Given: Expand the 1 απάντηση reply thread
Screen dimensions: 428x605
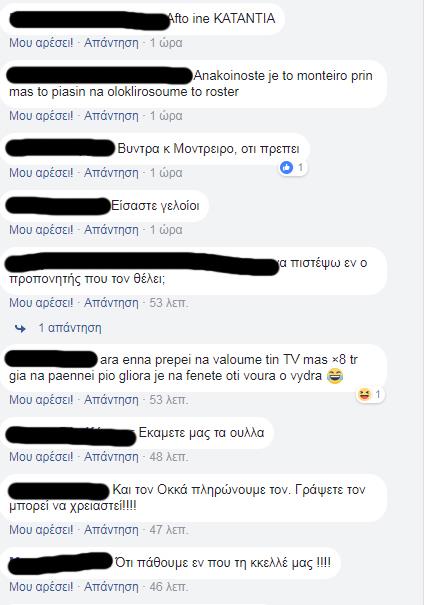Looking at the screenshot, I should [x=70, y=328].
